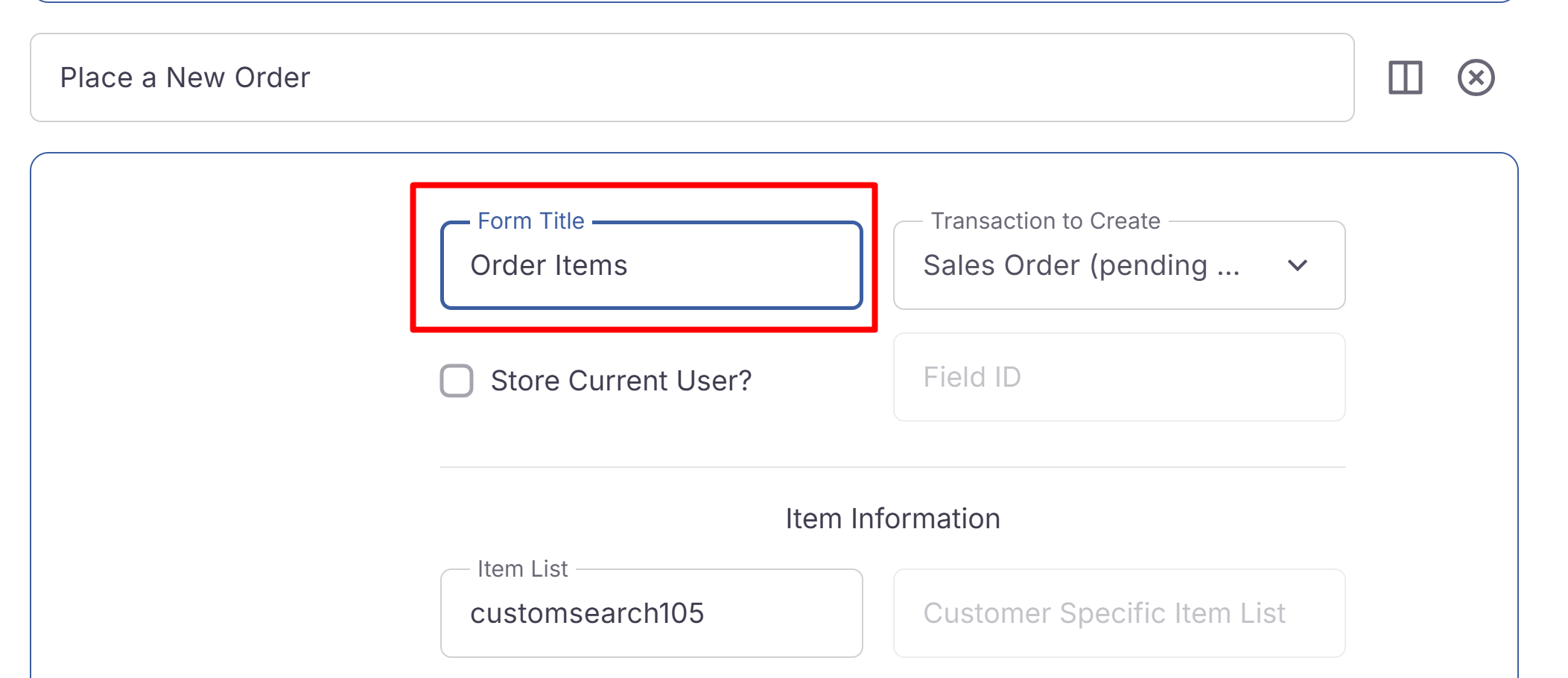Click the chevron arrow beside Sales Order

(1297, 266)
